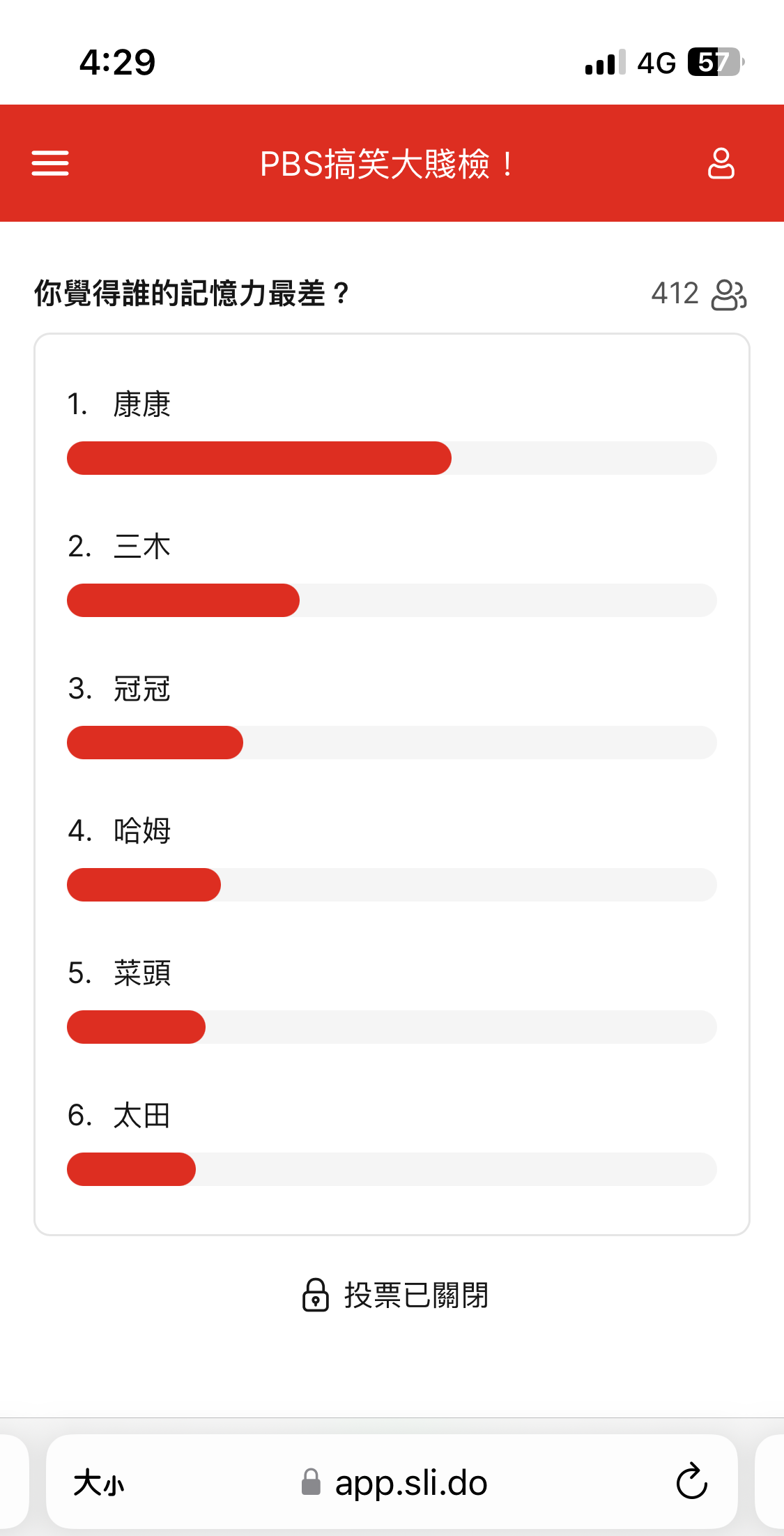The height and width of the screenshot is (1536, 784).
Task: Reload the page with refresh icon
Action: click(691, 1482)
